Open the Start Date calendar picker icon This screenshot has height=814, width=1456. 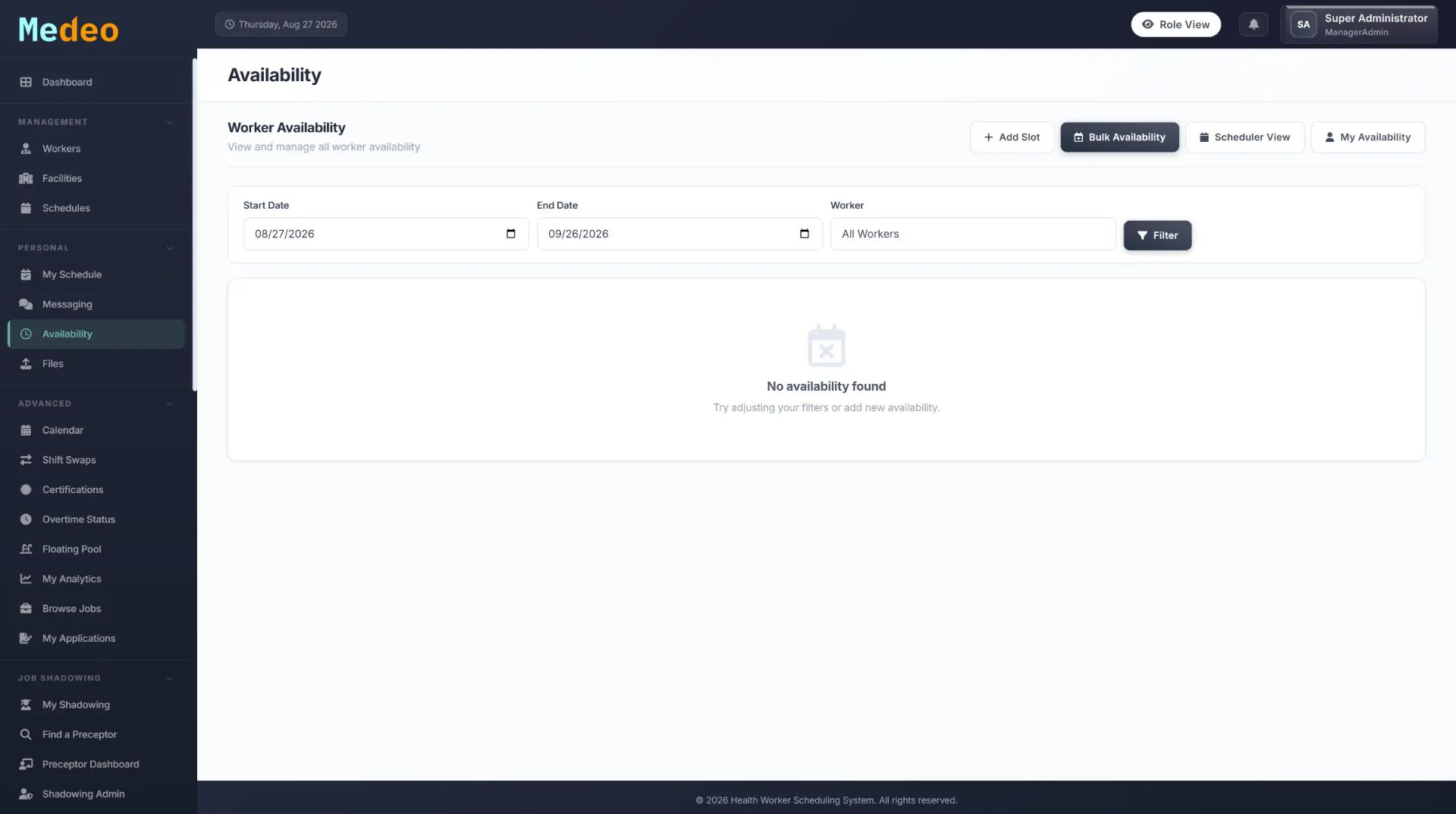(x=511, y=234)
